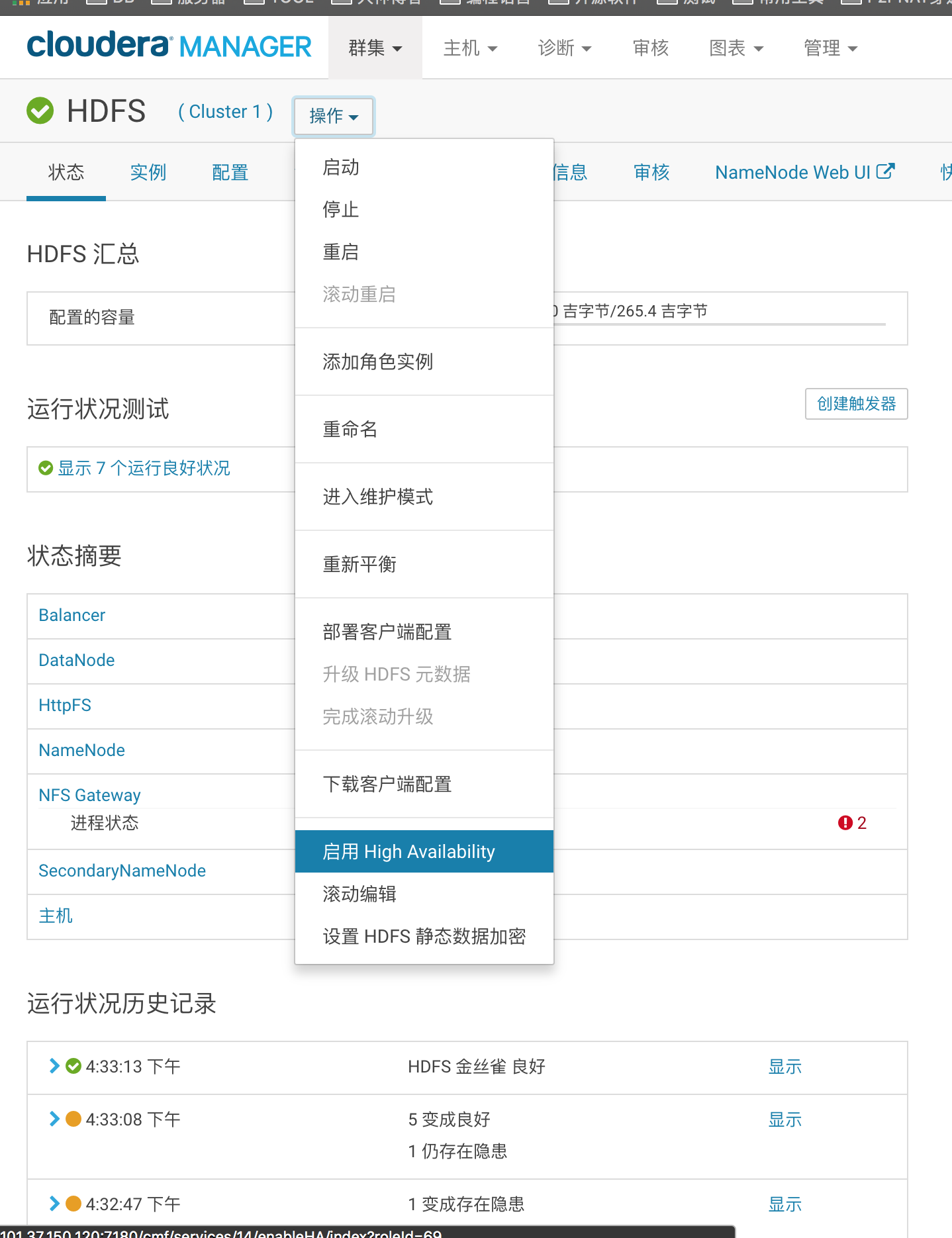Screen dimensions: 952x1238
Task: Click the 配置的容量 label
Action: point(92,317)
